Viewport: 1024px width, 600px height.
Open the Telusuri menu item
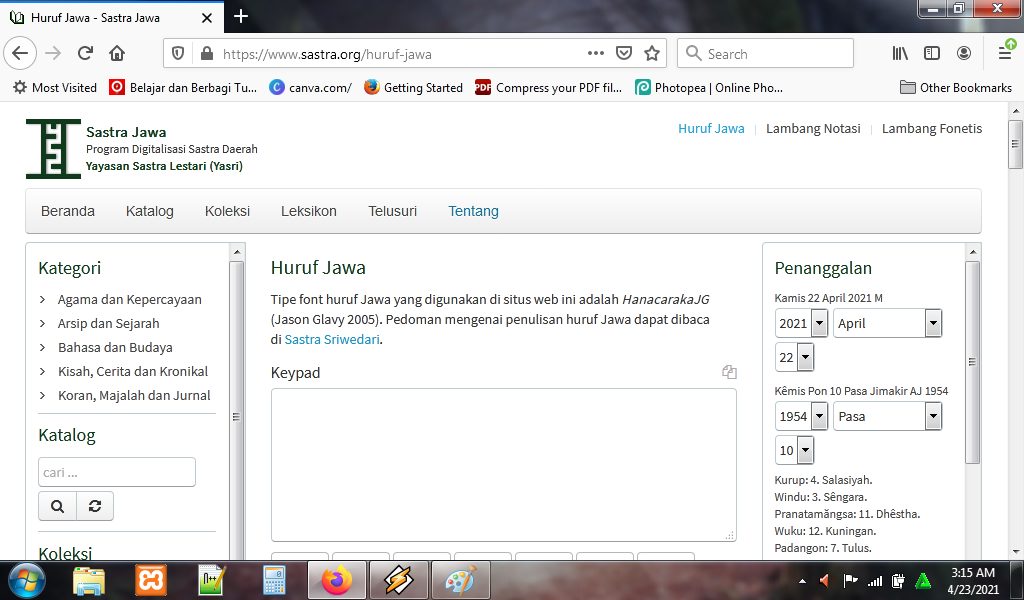(392, 211)
